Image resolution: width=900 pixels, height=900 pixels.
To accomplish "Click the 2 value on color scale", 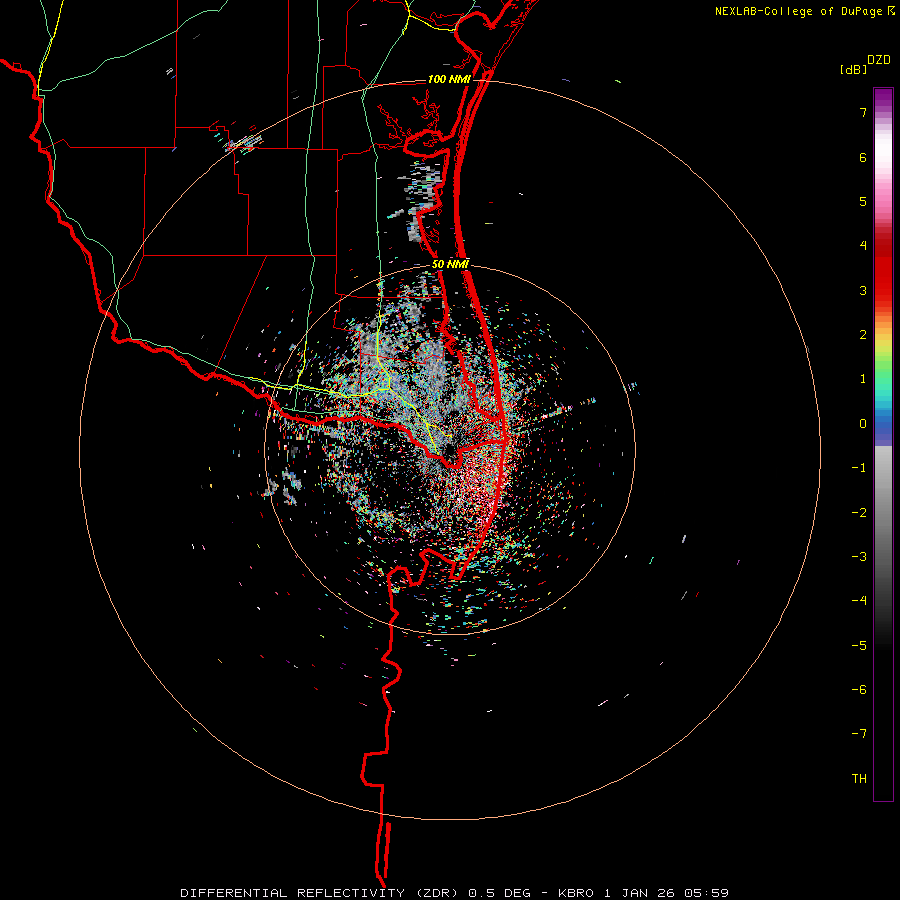I will [863, 335].
